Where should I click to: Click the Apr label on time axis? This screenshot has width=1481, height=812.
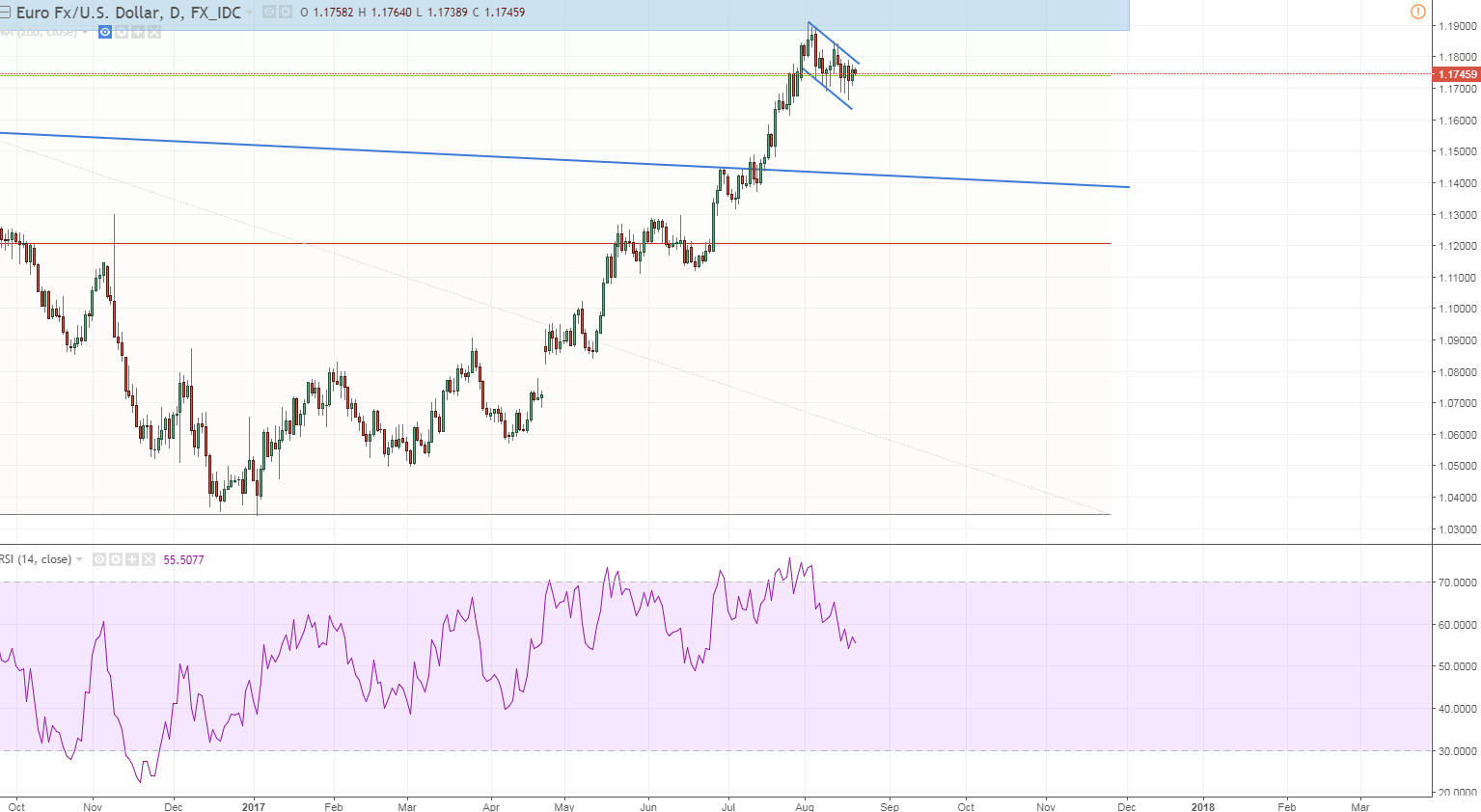491,807
